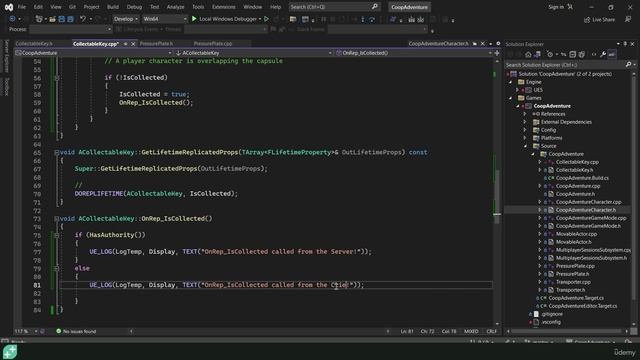Open the feedback icon near Live Share

(x=628, y=19)
